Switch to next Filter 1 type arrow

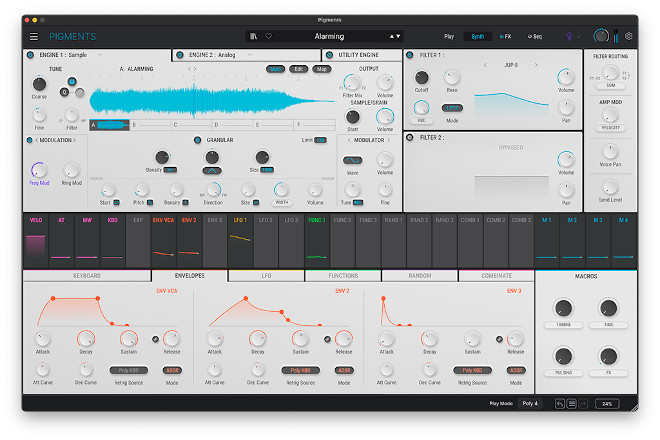[536, 65]
